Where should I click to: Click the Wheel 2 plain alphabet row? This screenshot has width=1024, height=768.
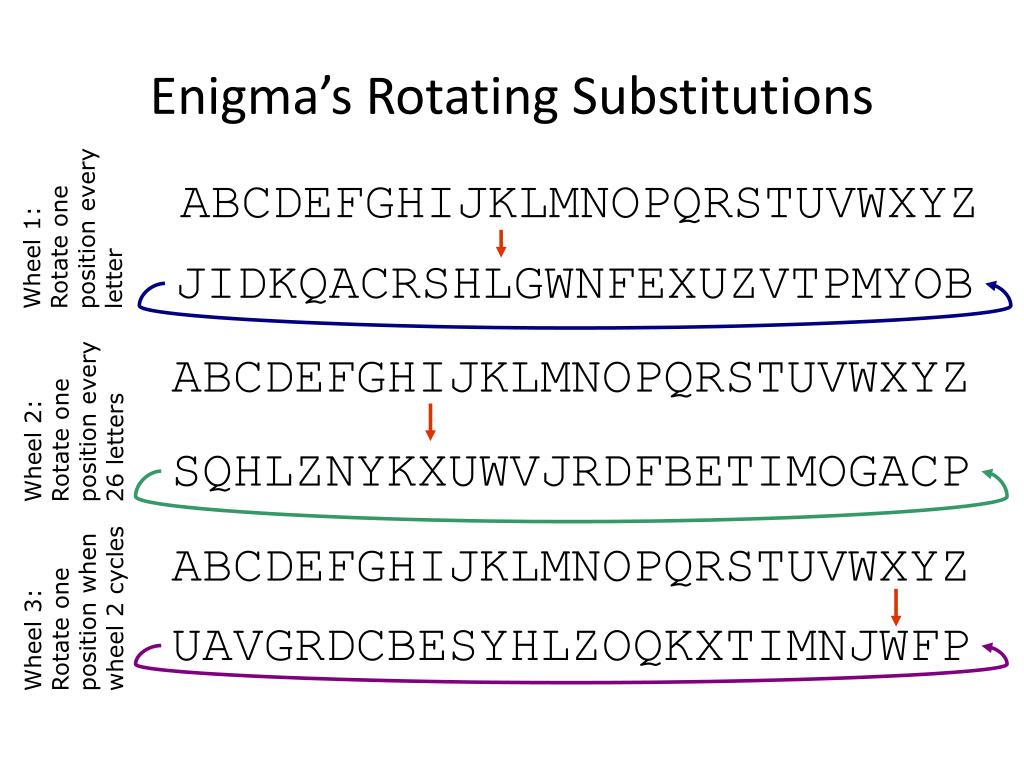click(569, 378)
